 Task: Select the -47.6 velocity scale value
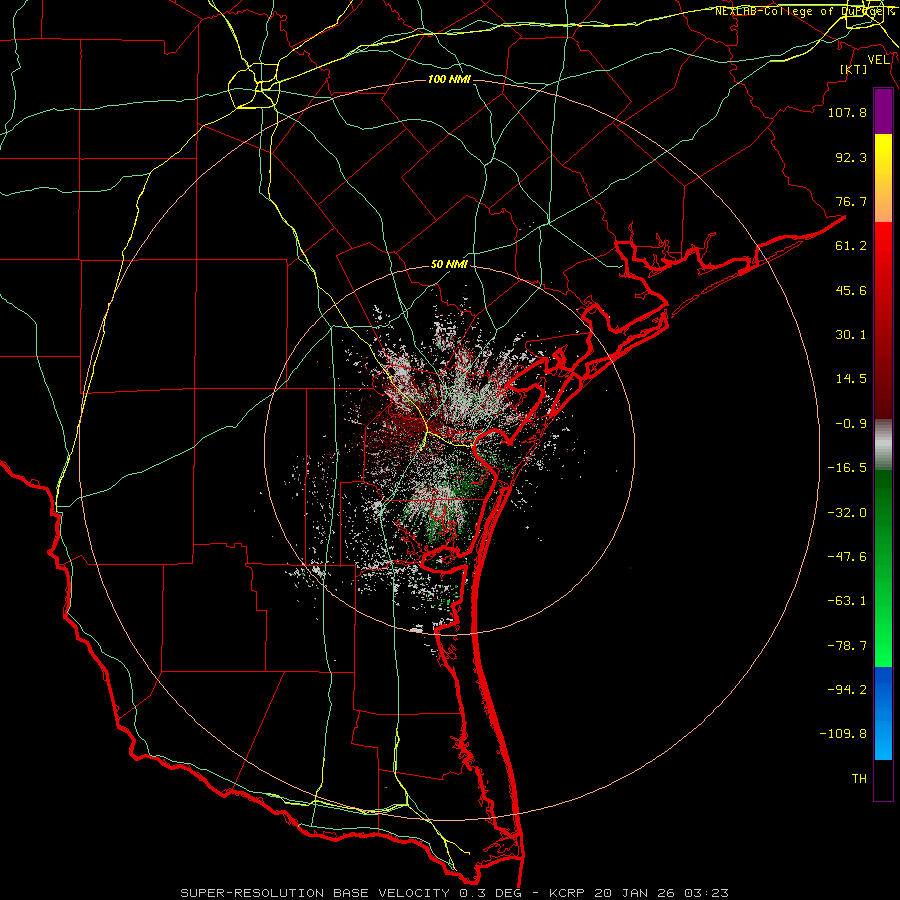[847, 557]
